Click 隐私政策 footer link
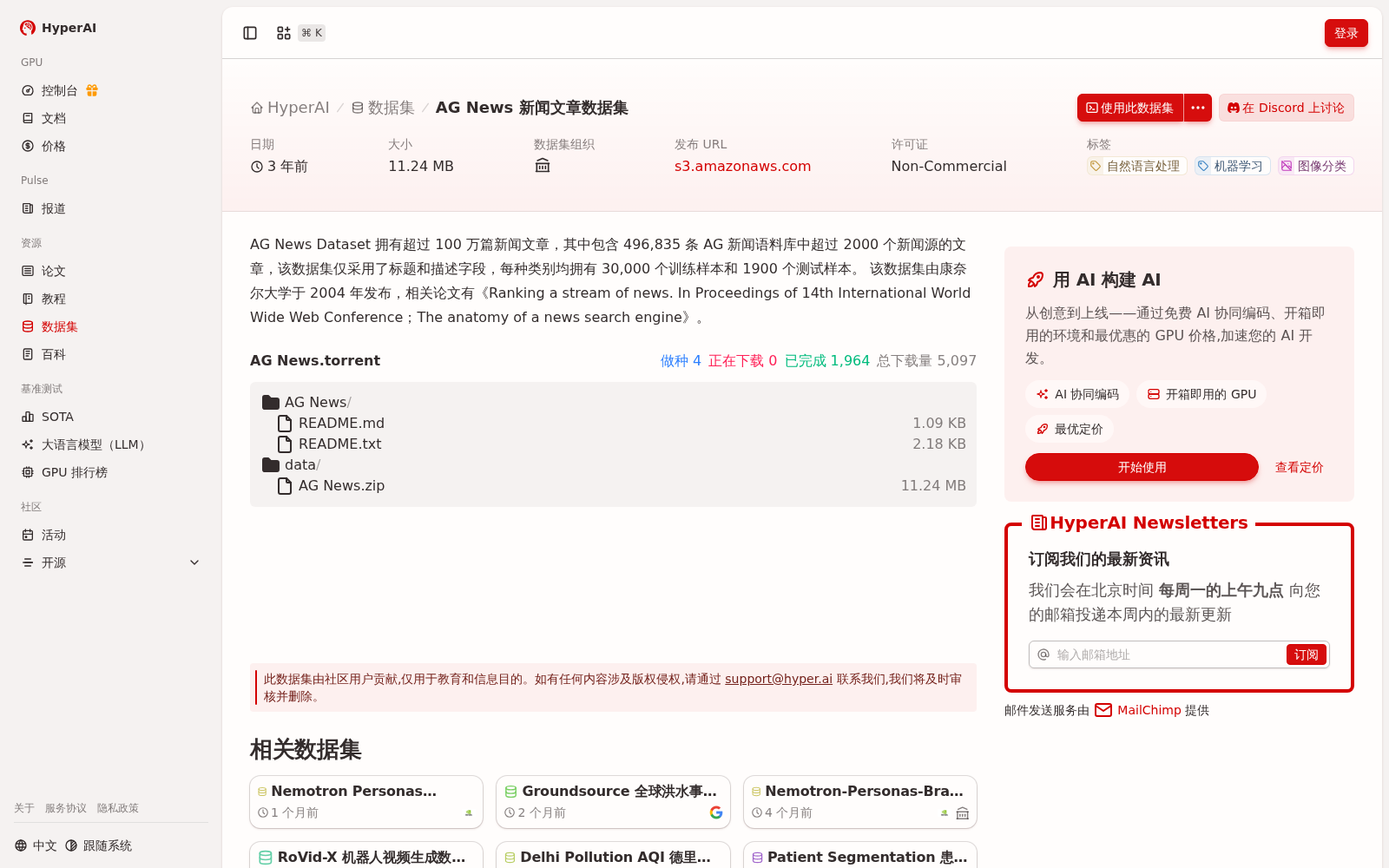The height and width of the screenshot is (868, 1389). (118, 808)
